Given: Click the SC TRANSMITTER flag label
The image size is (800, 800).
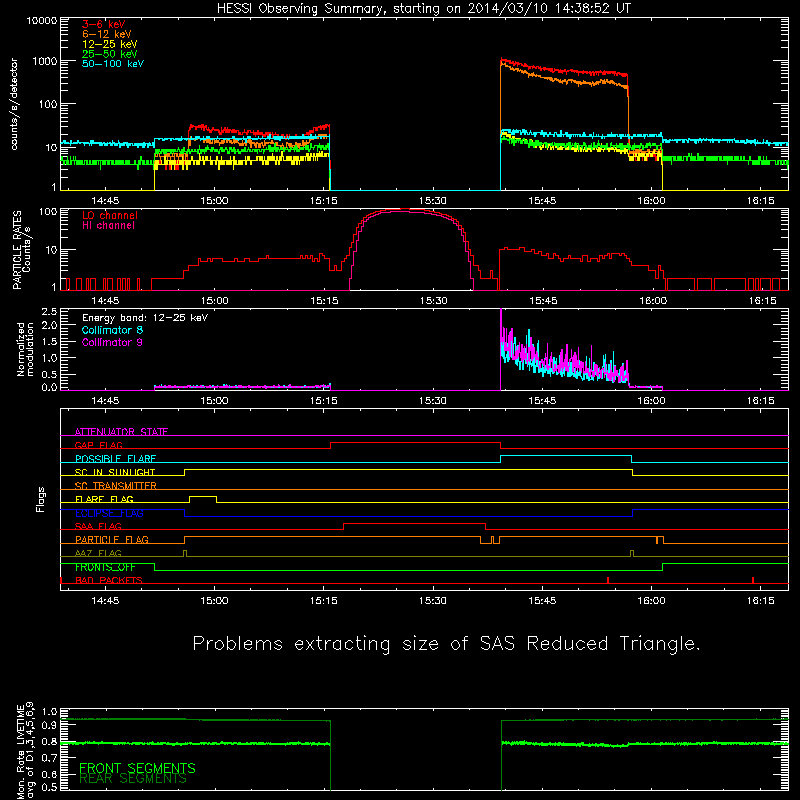Looking at the screenshot, I should (115, 485).
